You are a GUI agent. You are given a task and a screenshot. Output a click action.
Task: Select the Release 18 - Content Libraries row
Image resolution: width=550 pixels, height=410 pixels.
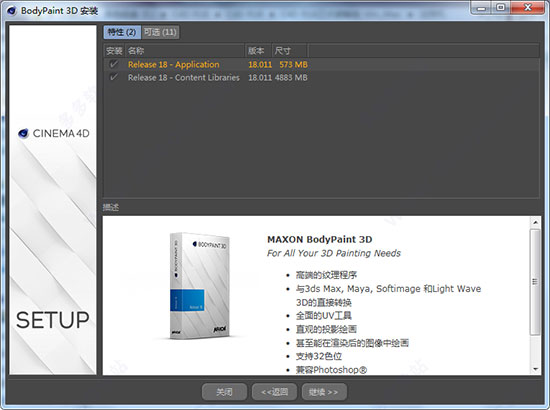[x=321, y=78]
